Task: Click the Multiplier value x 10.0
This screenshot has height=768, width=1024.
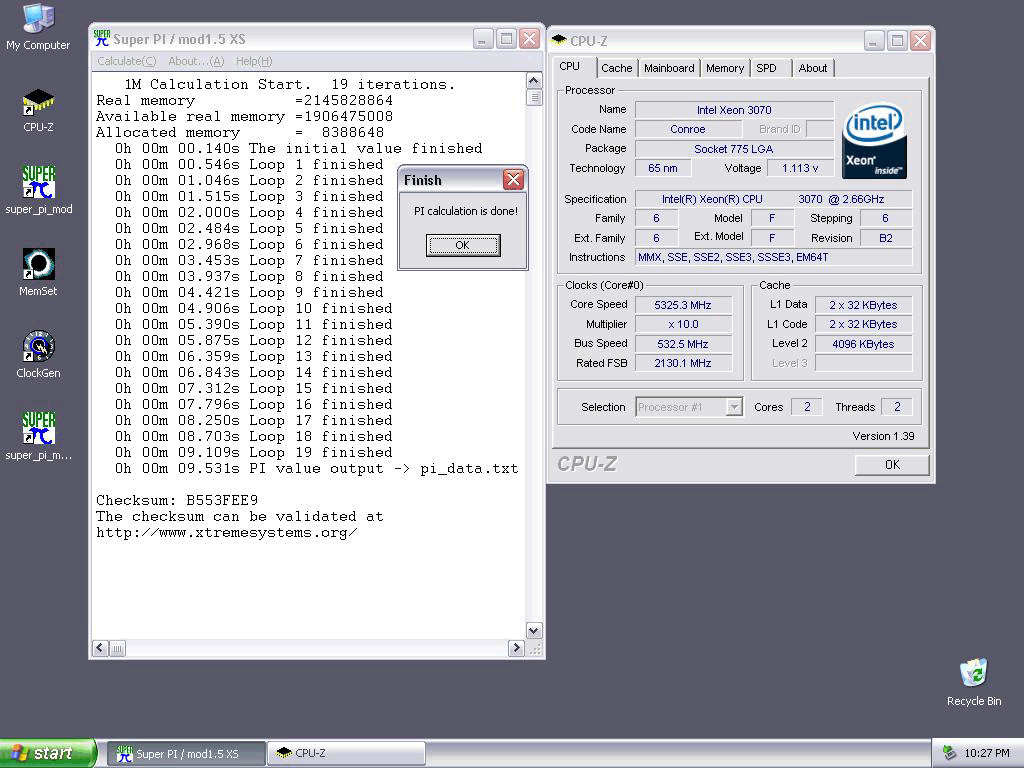Action: (x=683, y=324)
